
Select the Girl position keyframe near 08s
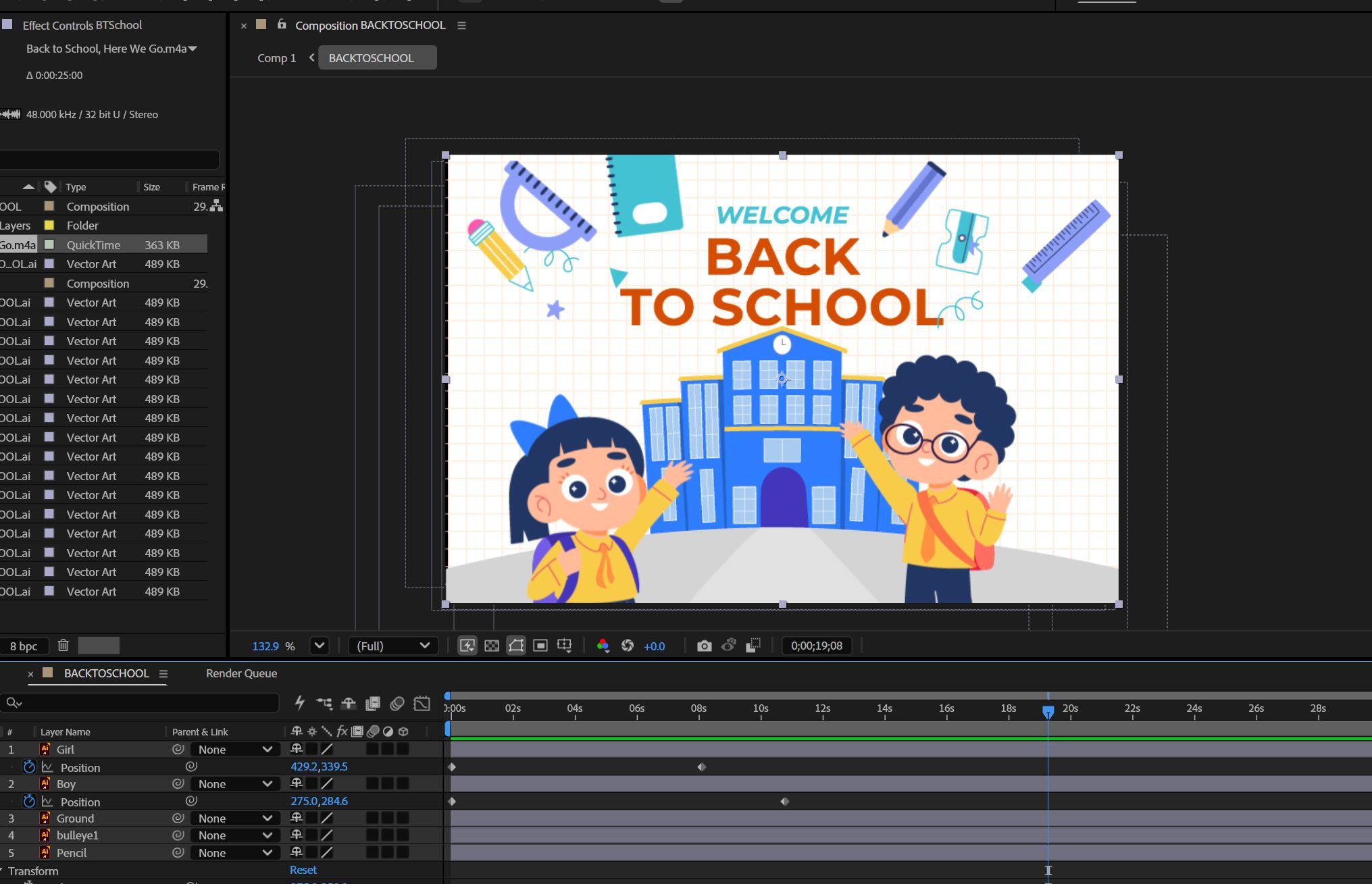click(x=702, y=767)
